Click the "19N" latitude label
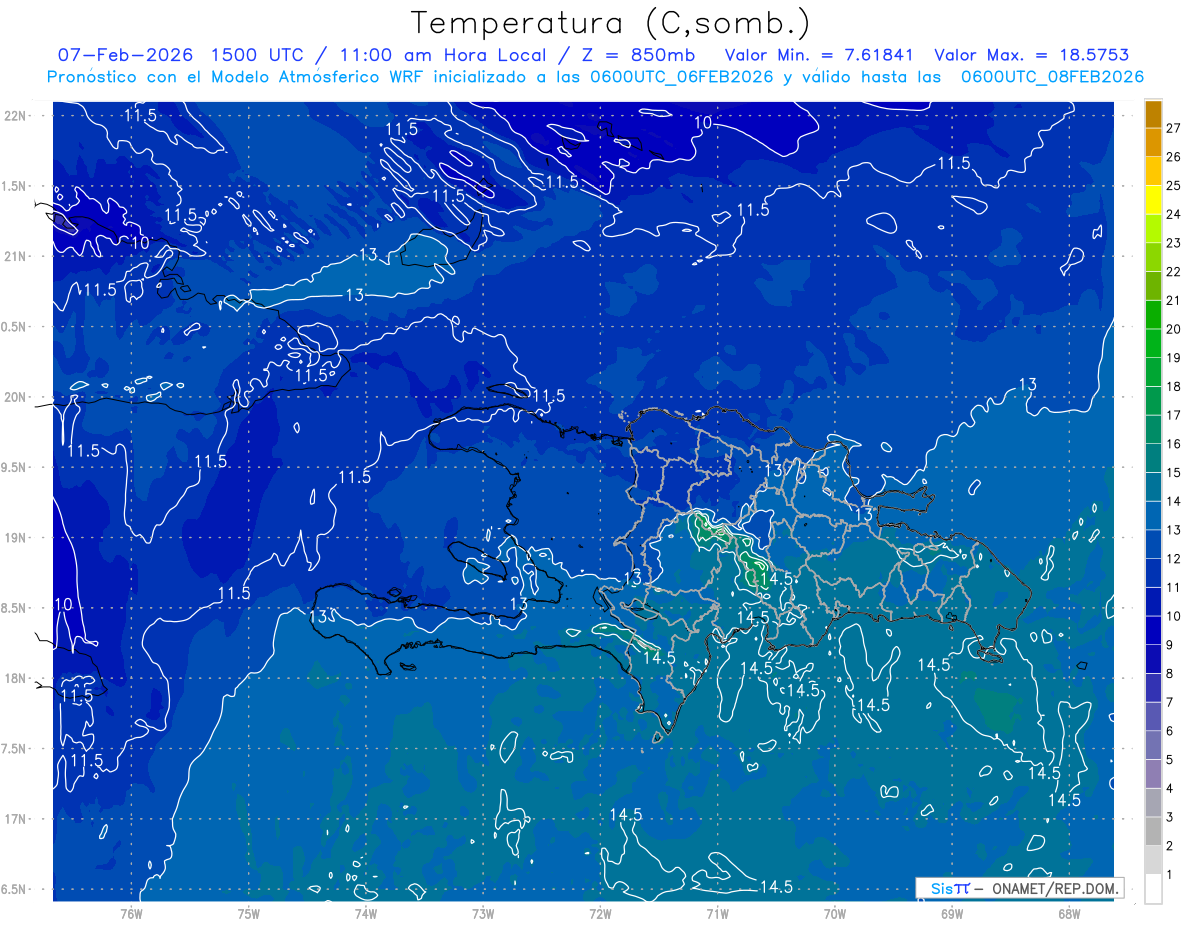 17,538
